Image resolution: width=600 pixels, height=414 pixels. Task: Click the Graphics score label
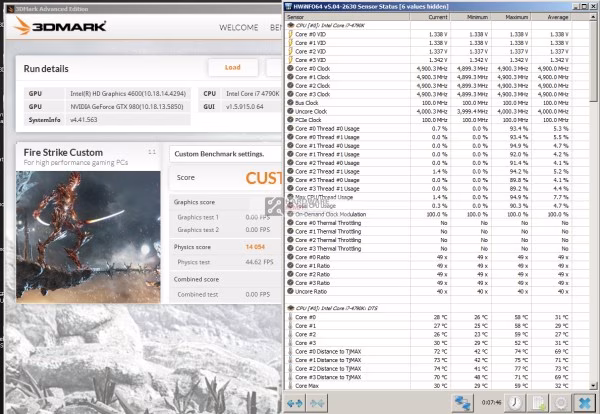(x=194, y=202)
